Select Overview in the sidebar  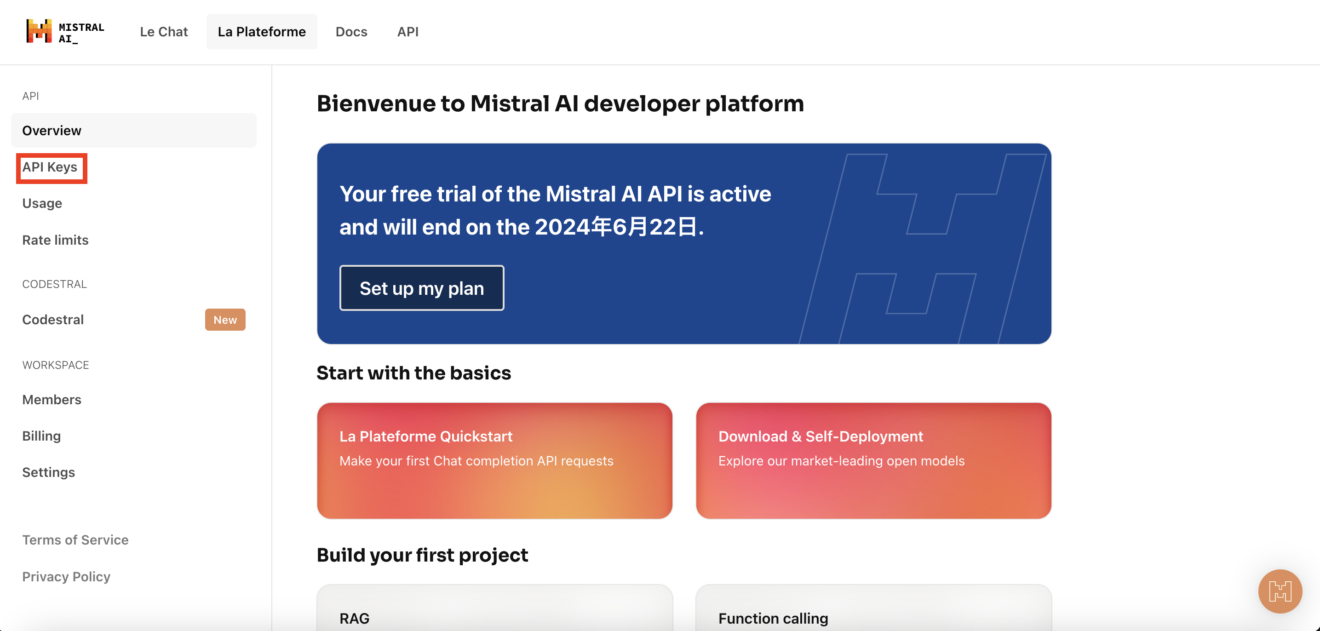pos(52,131)
